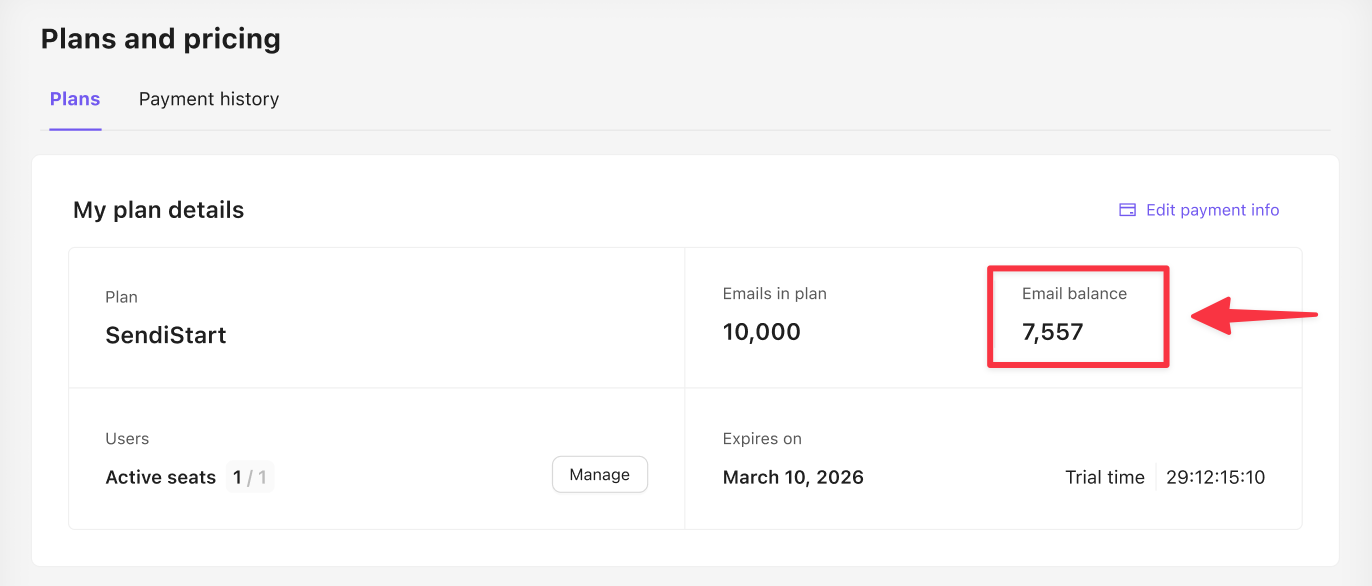Click the Trial time label
This screenshot has height=586, width=1372.
point(1104,477)
